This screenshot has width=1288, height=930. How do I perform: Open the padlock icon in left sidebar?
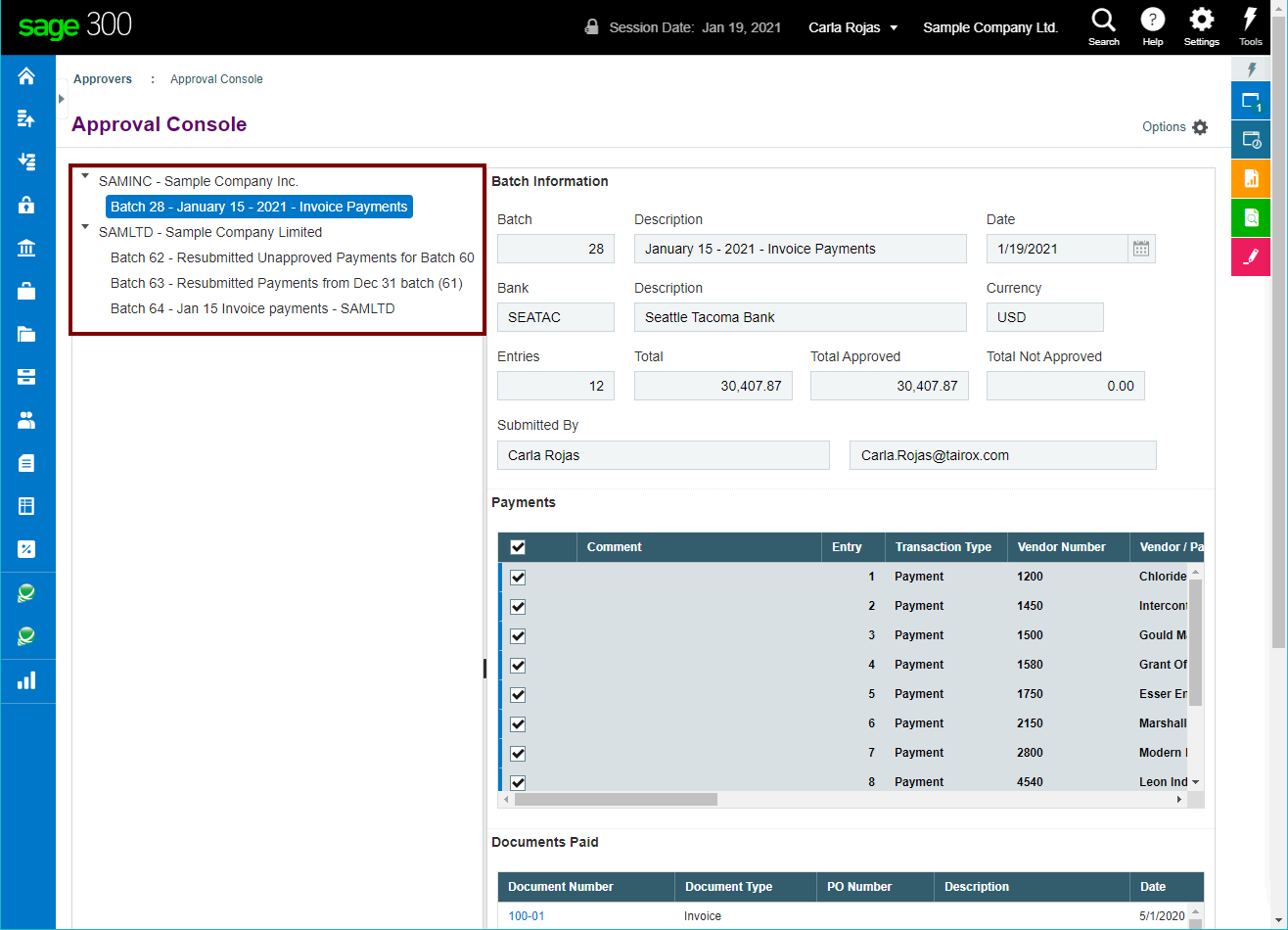pos(26,205)
